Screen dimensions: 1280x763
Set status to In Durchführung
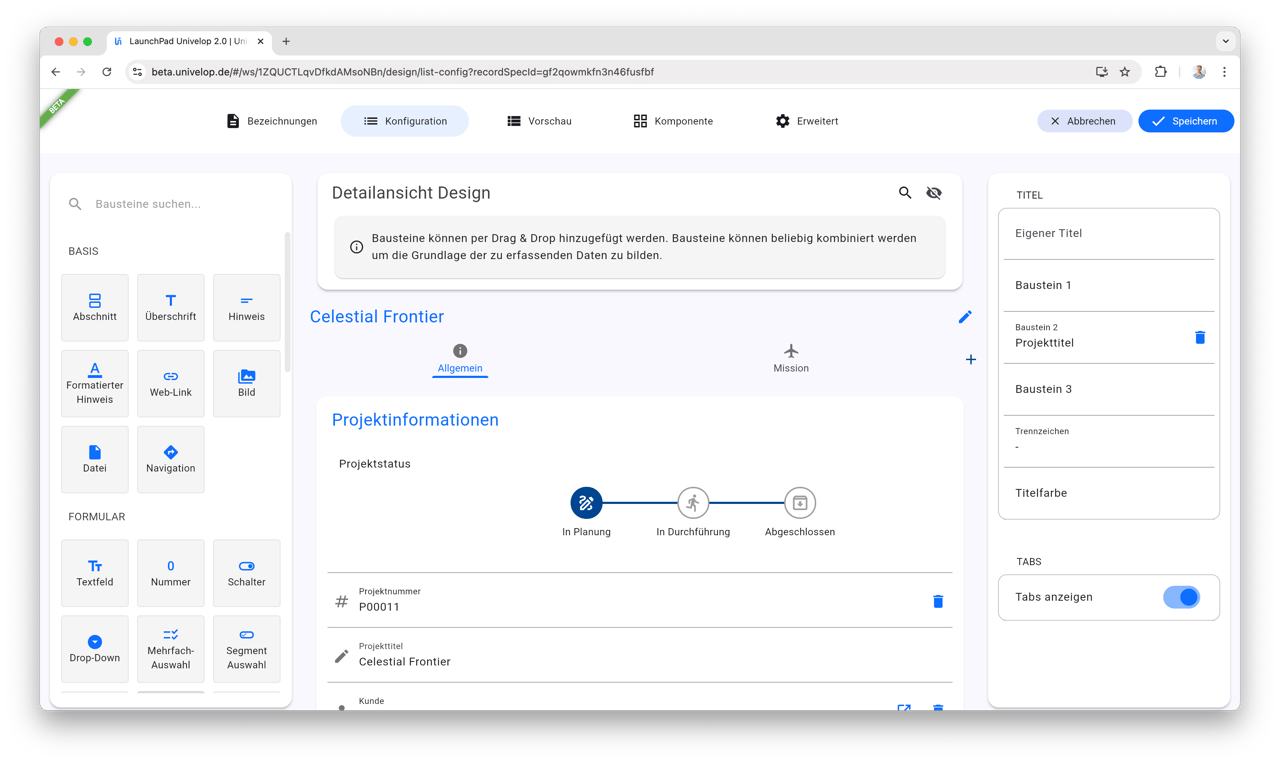[693, 503]
